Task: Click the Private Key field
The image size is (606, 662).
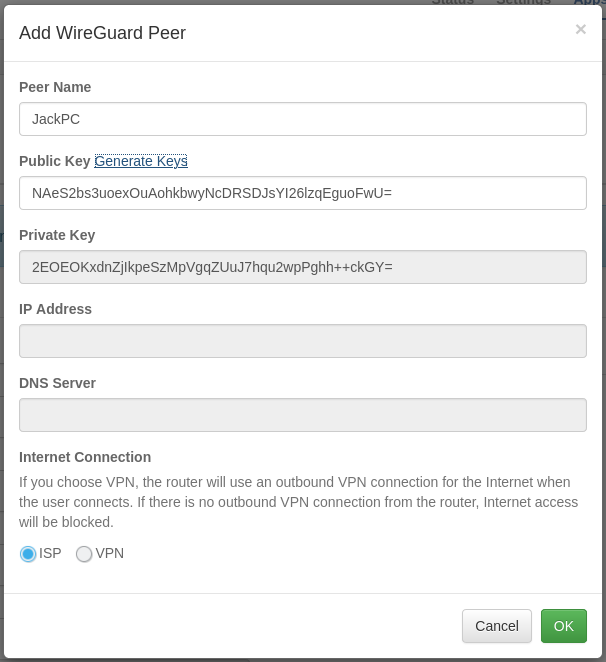Action: (302, 267)
